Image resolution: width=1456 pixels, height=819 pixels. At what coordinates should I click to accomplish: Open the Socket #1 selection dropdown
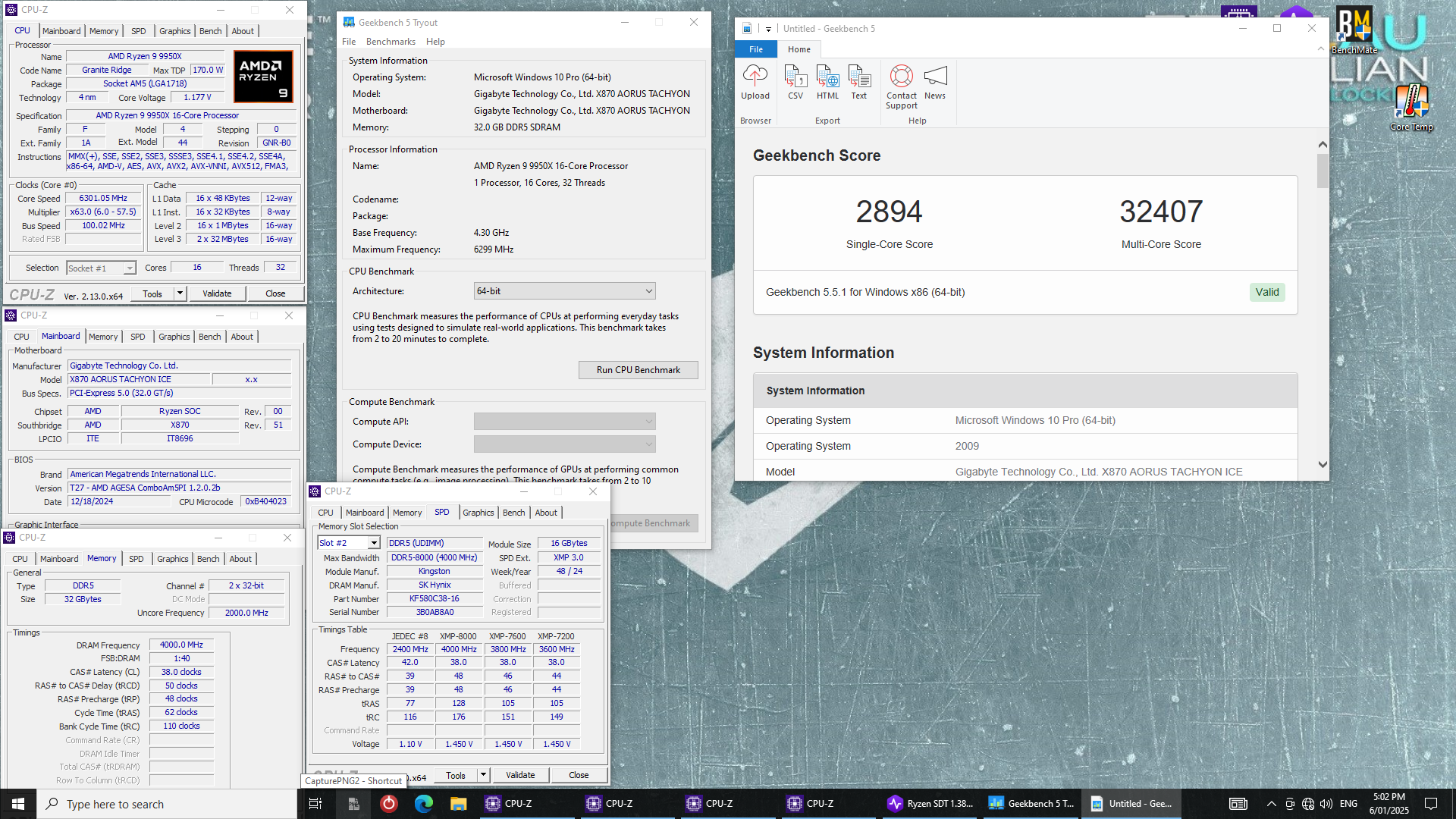coord(101,268)
